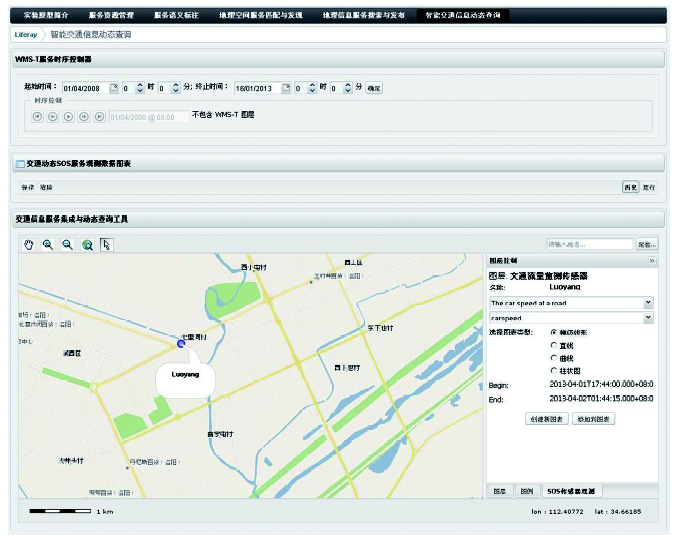Expand the carspeed dropdown list
The image size is (678, 543).
click(648, 318)
